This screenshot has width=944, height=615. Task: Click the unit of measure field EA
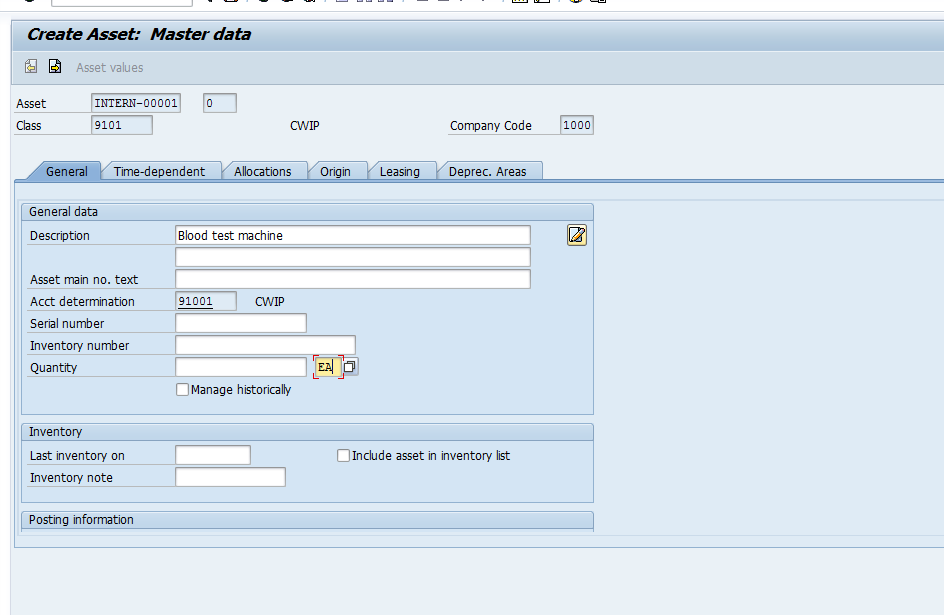point(328,366)
